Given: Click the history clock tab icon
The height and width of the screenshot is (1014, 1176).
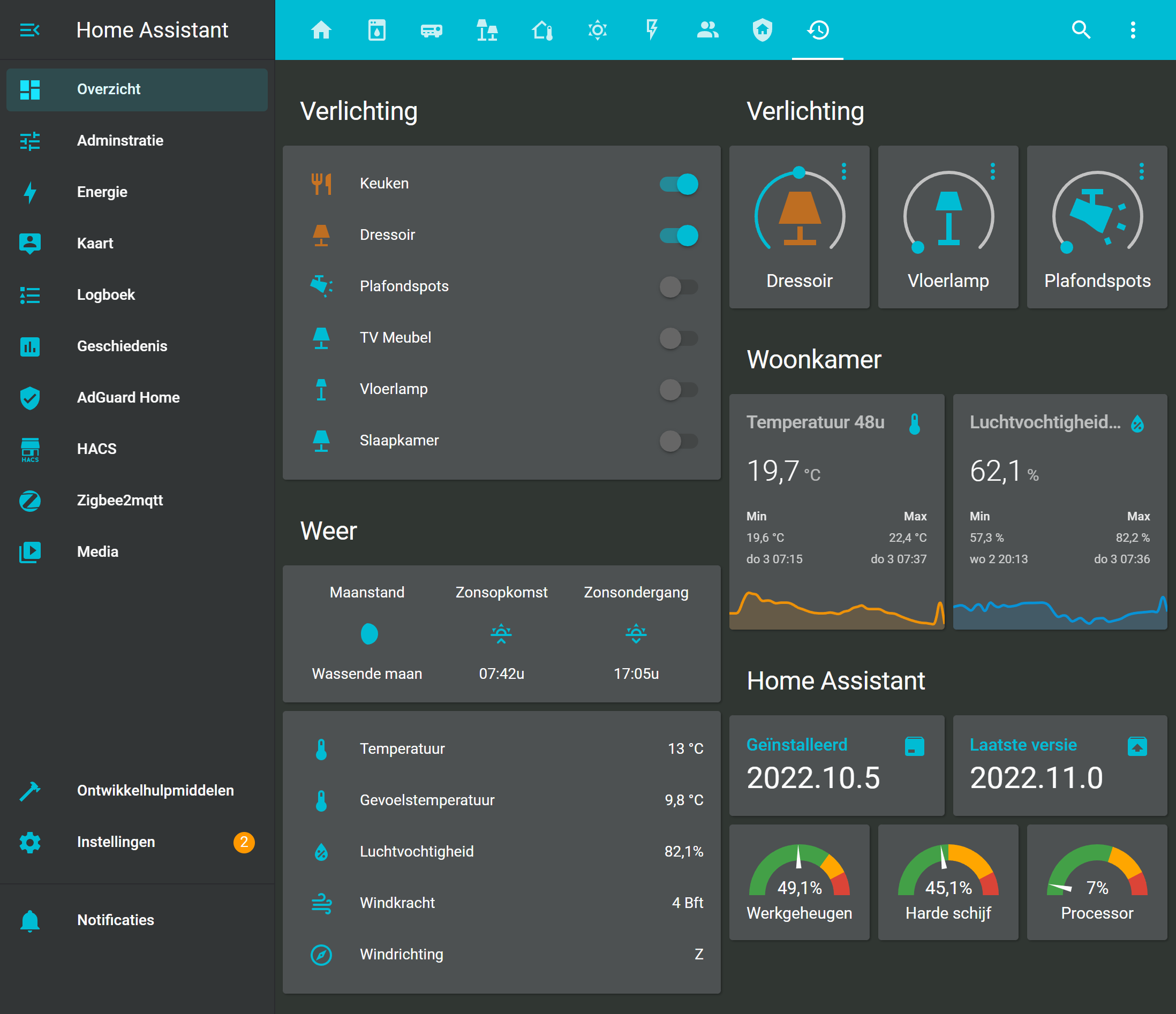Looking at the screenshot, I should [817, 30].
